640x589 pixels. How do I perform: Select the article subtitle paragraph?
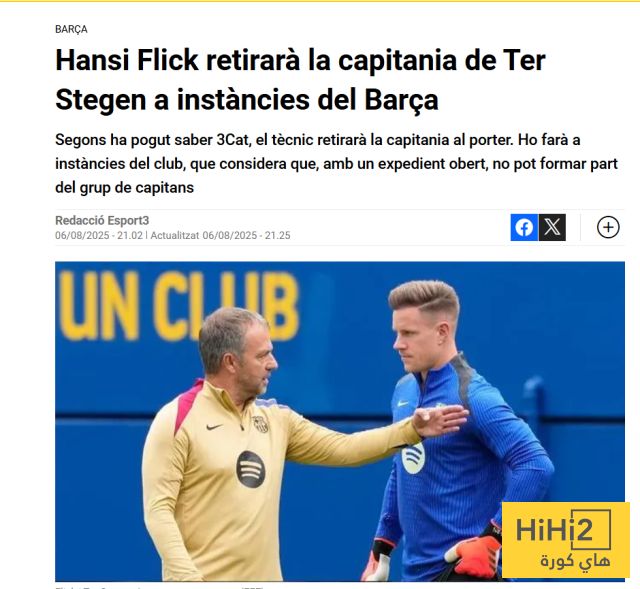(336, 164)
